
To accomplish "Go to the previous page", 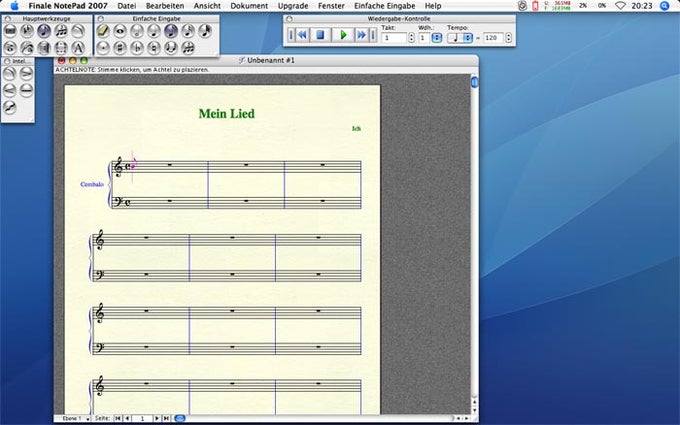I will (127, 418).
